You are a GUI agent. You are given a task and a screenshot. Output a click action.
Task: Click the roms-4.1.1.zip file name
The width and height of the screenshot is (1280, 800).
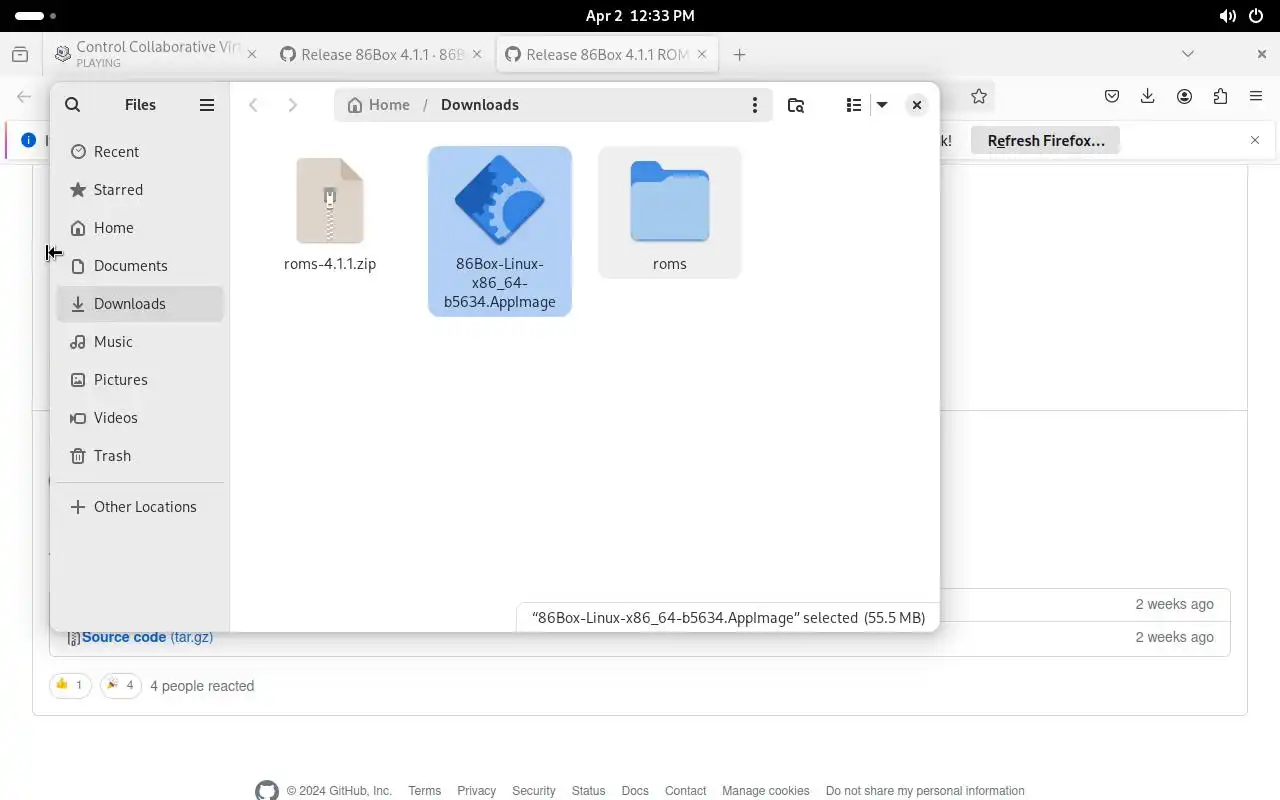pyautogui.click(x=330, y=264)
